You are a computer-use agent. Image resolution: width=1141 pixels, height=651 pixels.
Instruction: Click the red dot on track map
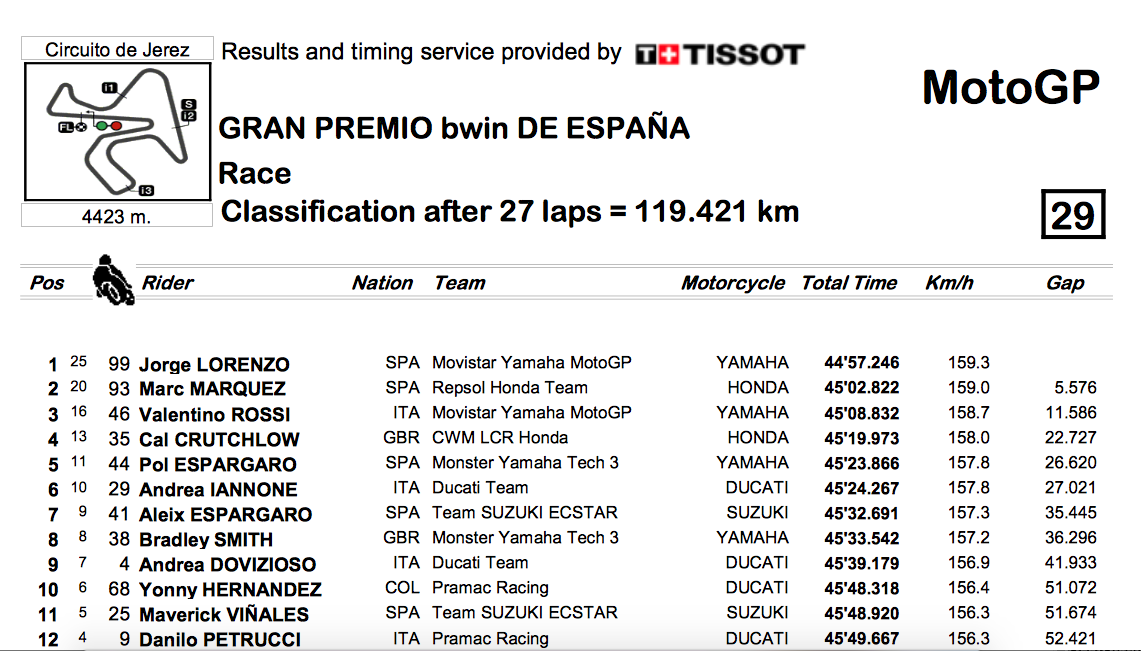point(116,127)
